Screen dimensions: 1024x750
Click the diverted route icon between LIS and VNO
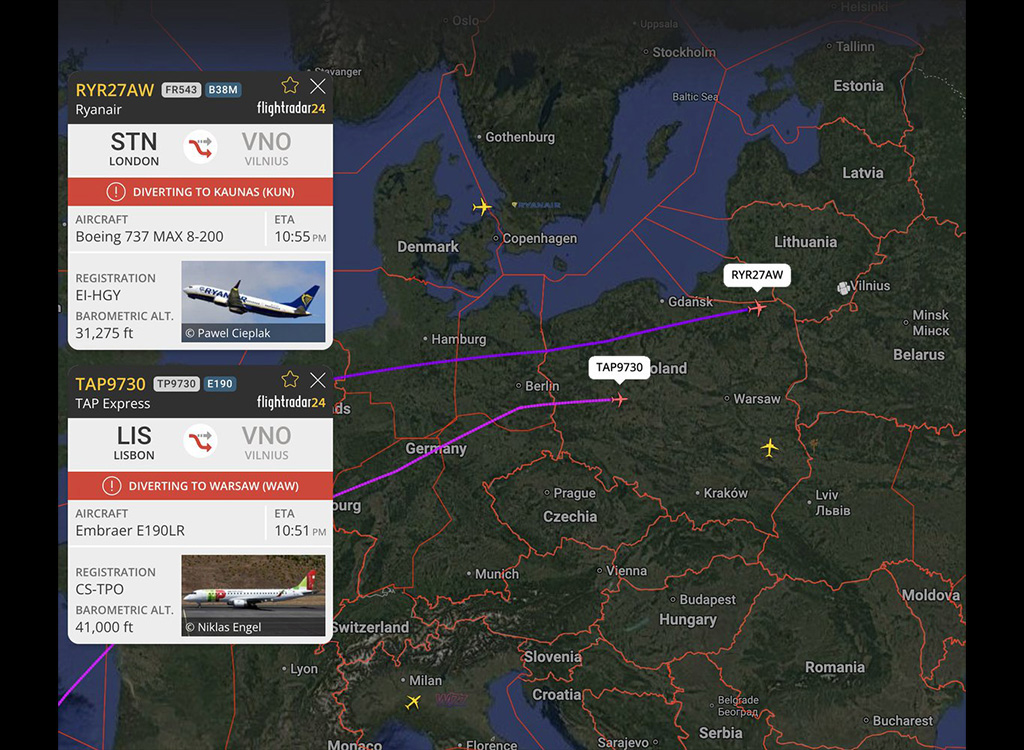click(x=200, y=440)
